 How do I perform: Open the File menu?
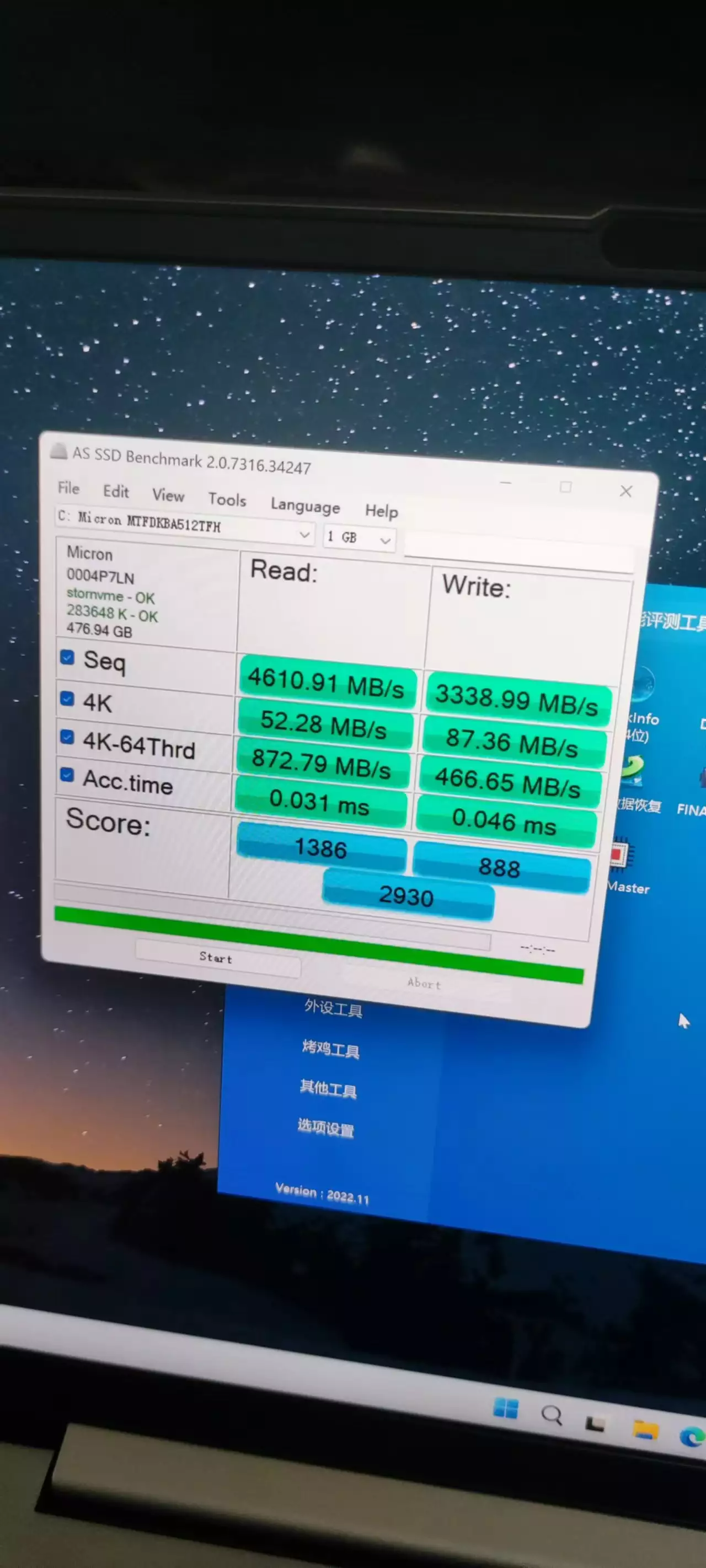[69, 487]
